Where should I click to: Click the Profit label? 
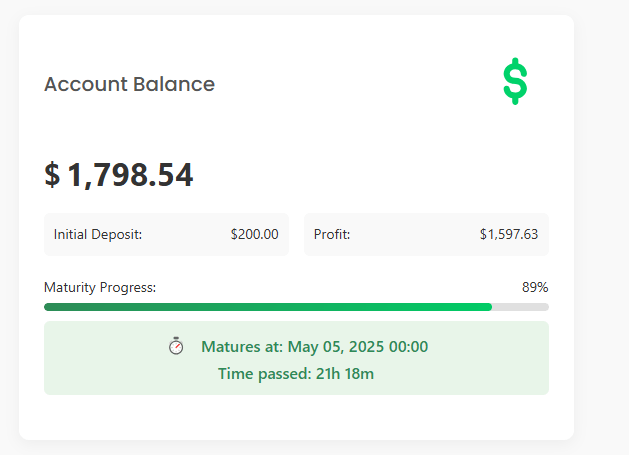pos(332,235)
